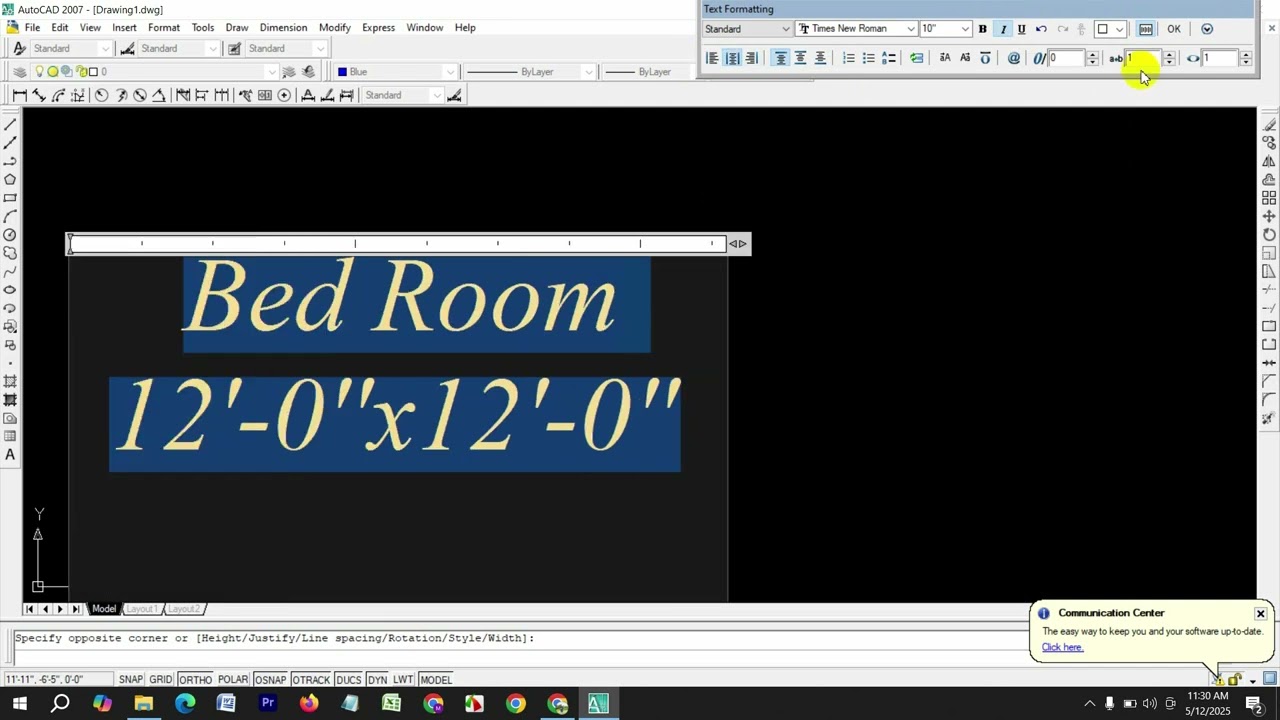Image resolution: width=1280 pixels, height=720 pixels.
Task: Open the Dimension menu
Action: coord(283,27)
